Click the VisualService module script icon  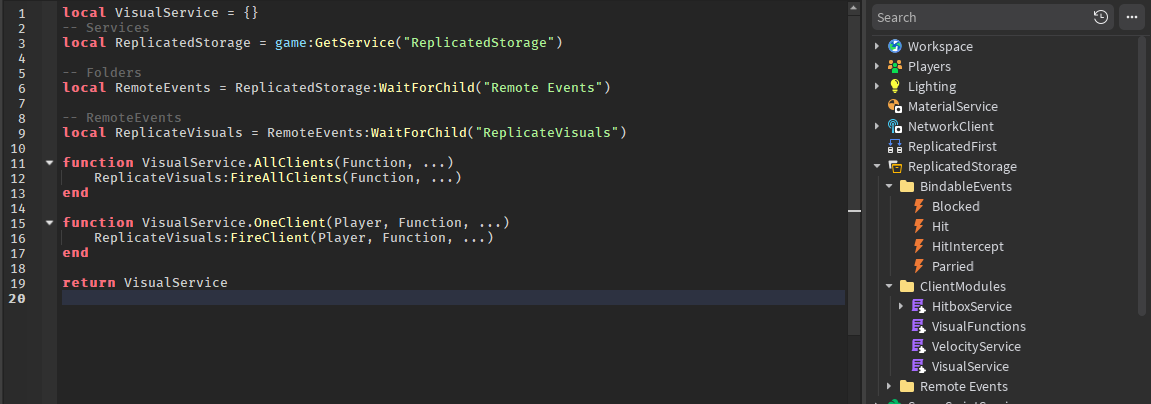click(x=918, y=367)
